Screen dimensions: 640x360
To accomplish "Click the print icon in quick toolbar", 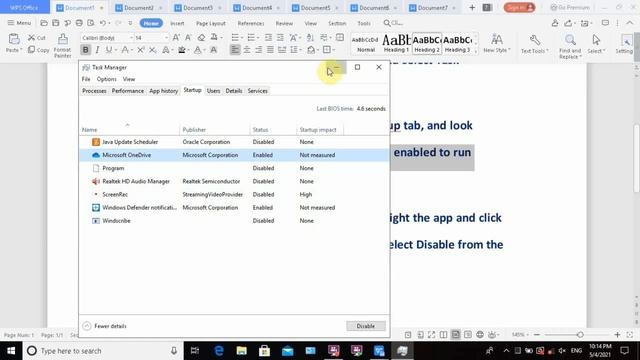I will click(79, 23).
